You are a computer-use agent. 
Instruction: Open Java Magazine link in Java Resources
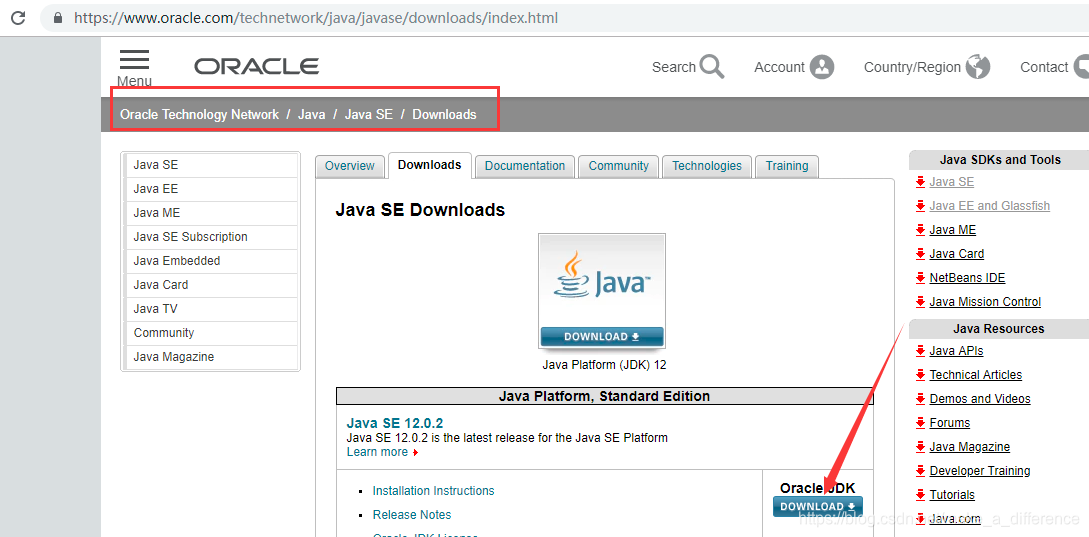coord(970,447)
